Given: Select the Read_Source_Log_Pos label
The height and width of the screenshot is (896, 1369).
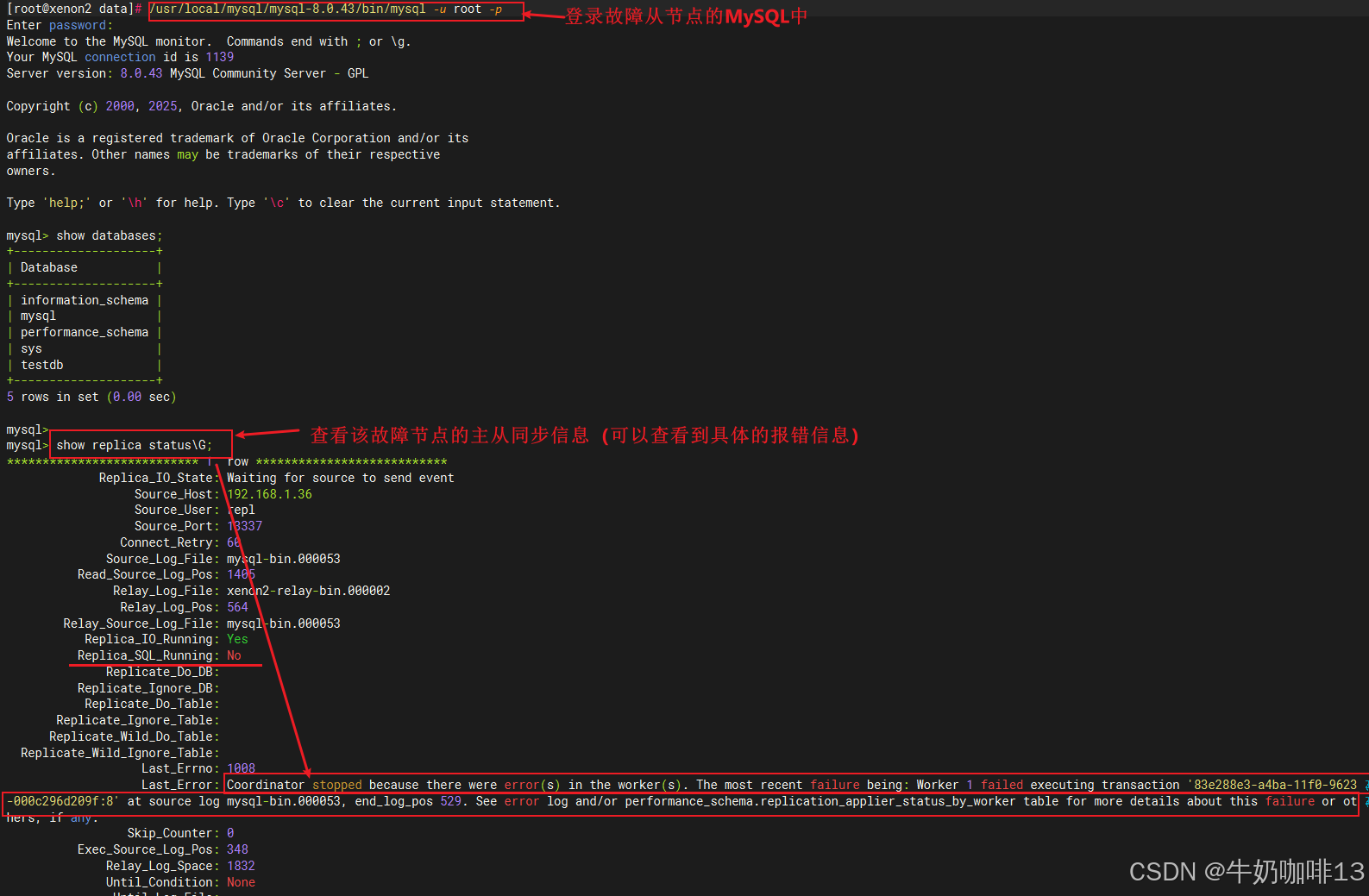Looking at the screenshot, I should (148, 574).
